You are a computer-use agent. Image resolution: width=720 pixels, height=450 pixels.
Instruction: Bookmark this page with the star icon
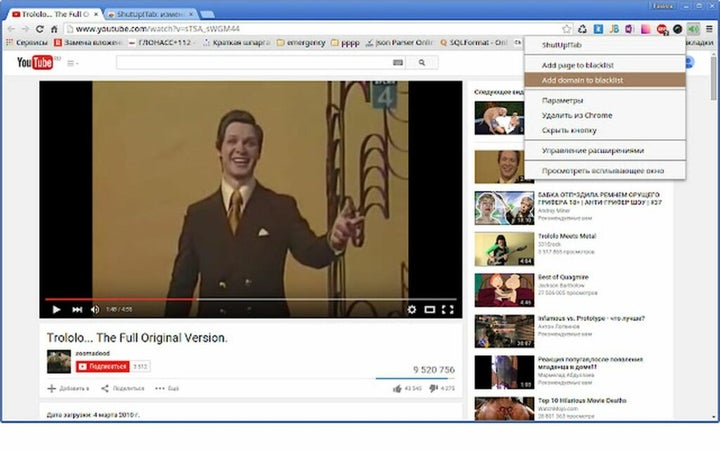click(x=567, y=29)
